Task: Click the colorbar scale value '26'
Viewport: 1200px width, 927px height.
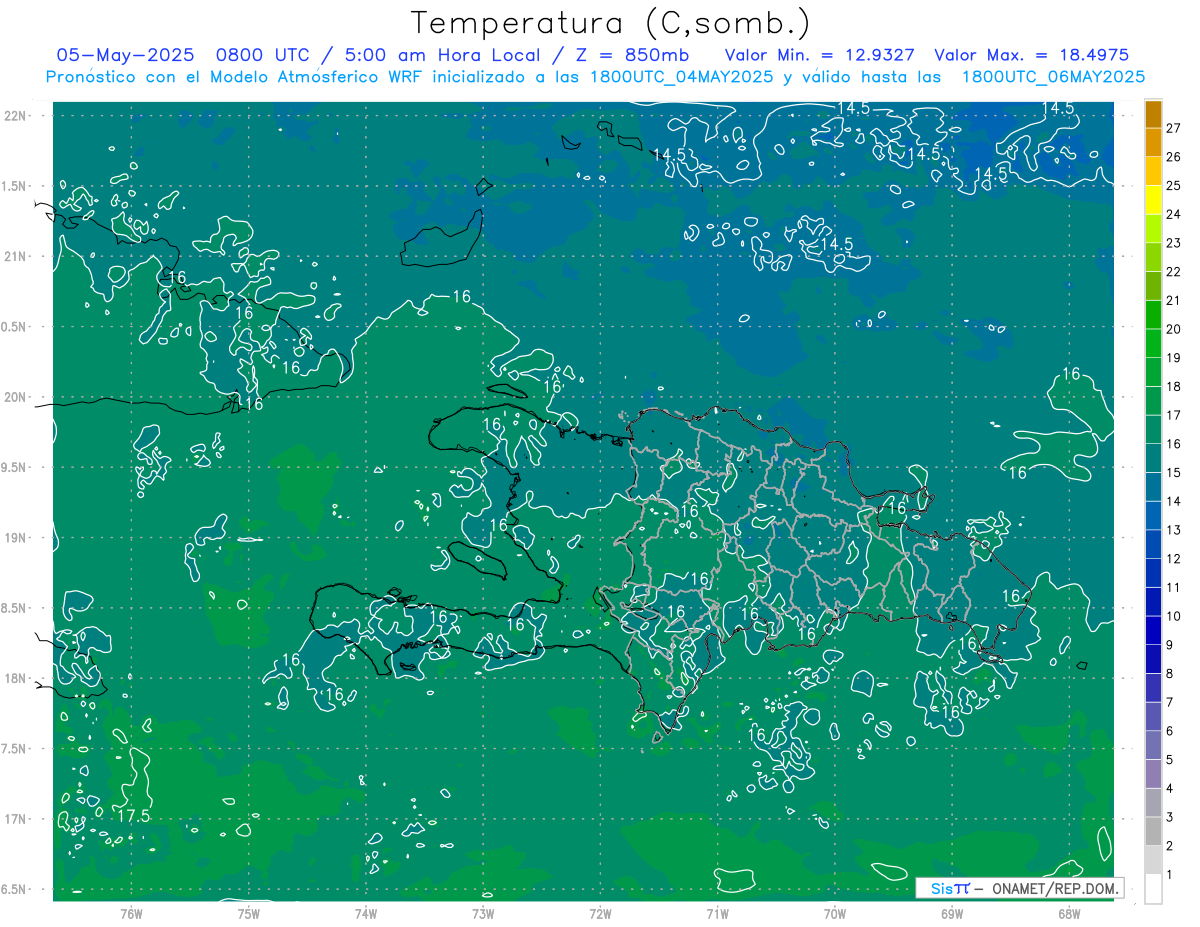Action: 1174,157
